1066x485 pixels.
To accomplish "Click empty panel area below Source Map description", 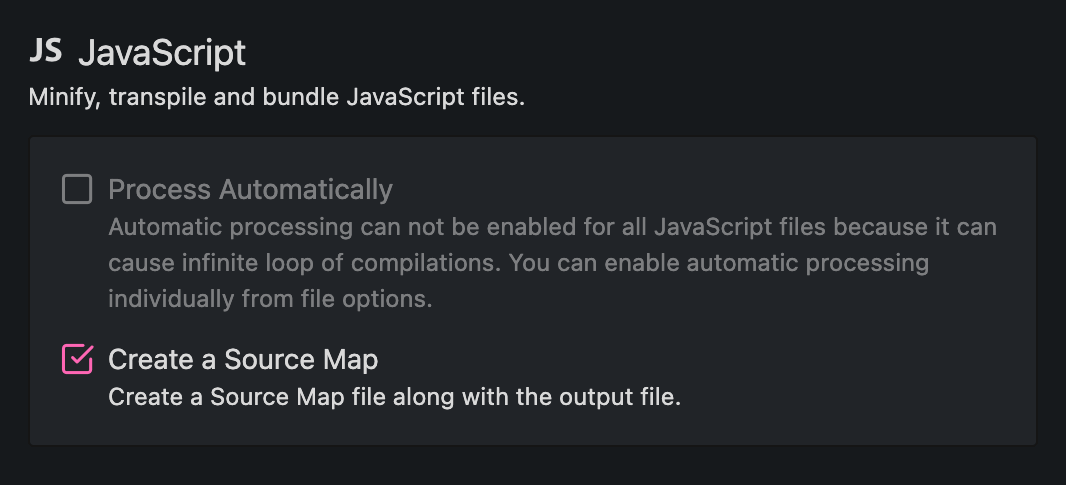I will (532, 426).
